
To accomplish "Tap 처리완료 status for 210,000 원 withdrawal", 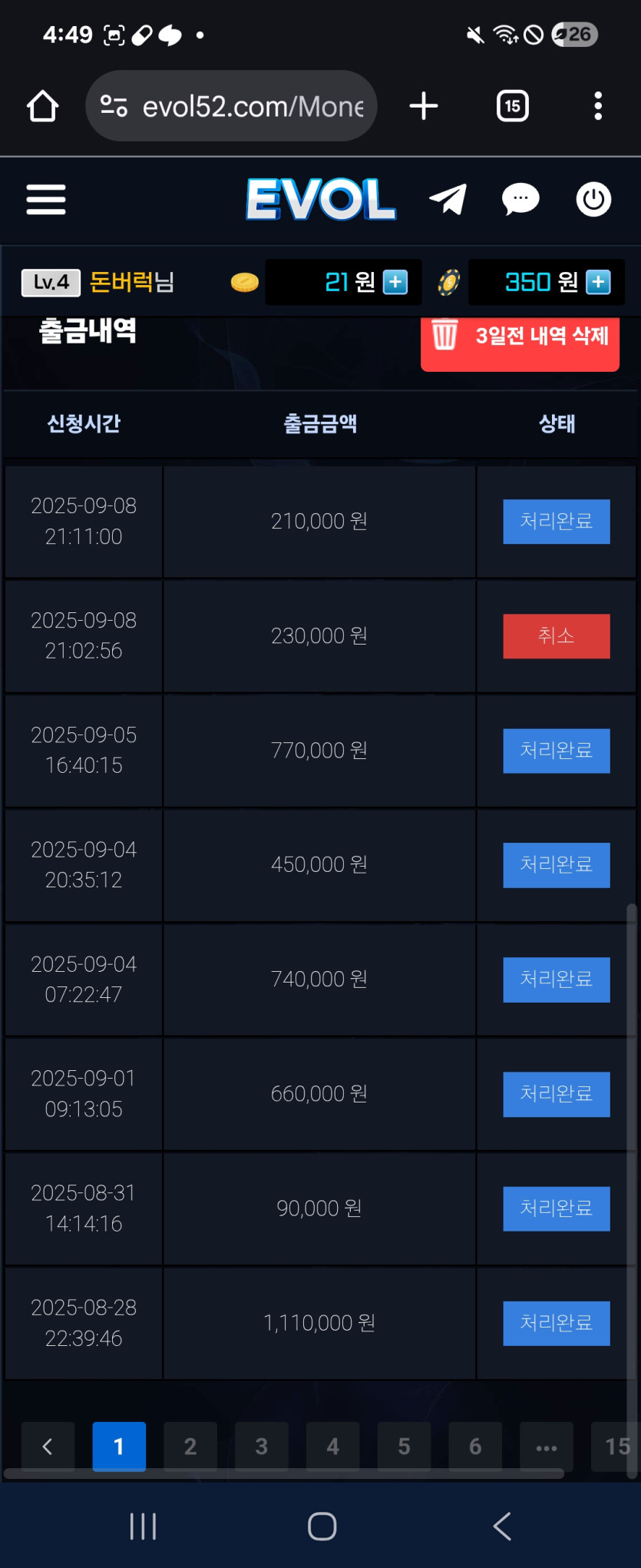I will 557,522.
